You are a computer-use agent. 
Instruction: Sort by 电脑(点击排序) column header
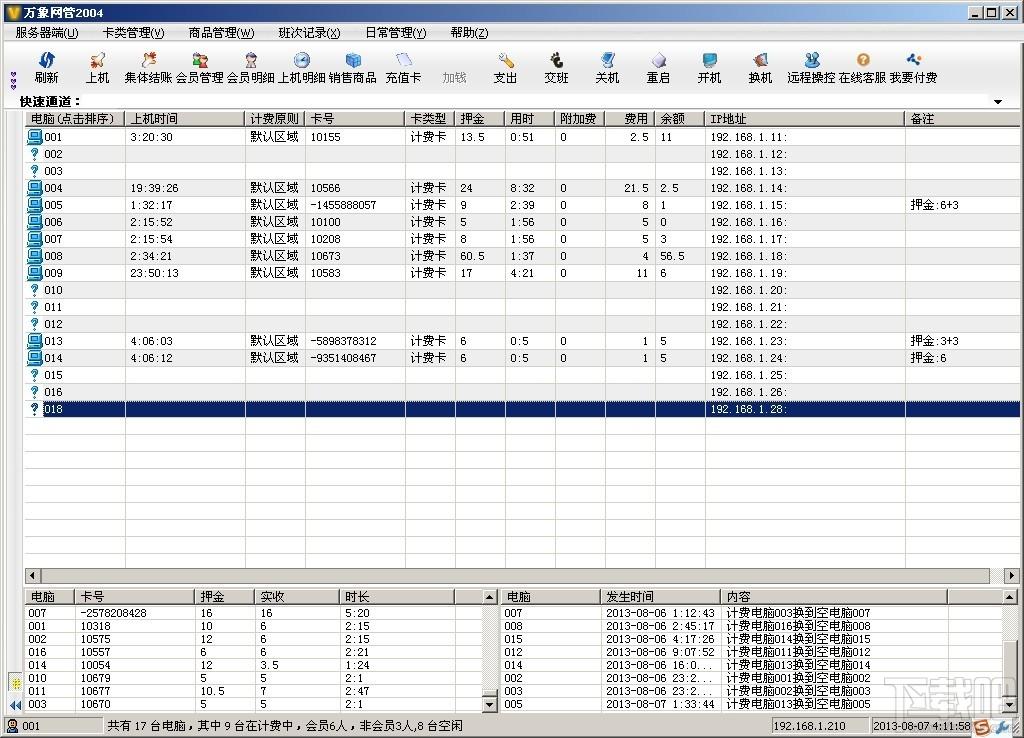tap(74, 119)
